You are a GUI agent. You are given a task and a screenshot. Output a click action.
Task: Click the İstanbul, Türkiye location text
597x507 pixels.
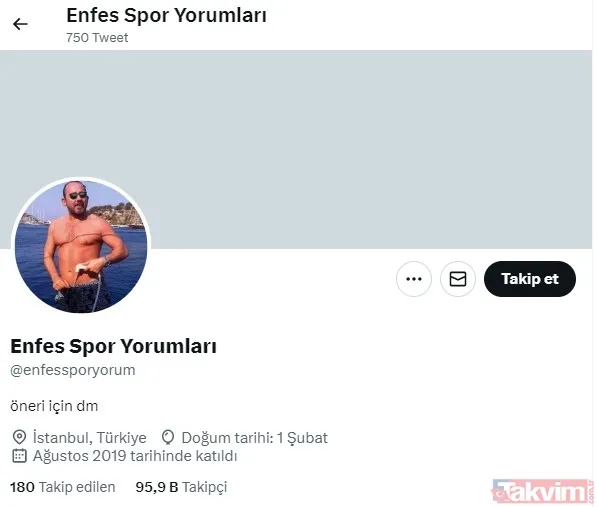pos(89,438)
